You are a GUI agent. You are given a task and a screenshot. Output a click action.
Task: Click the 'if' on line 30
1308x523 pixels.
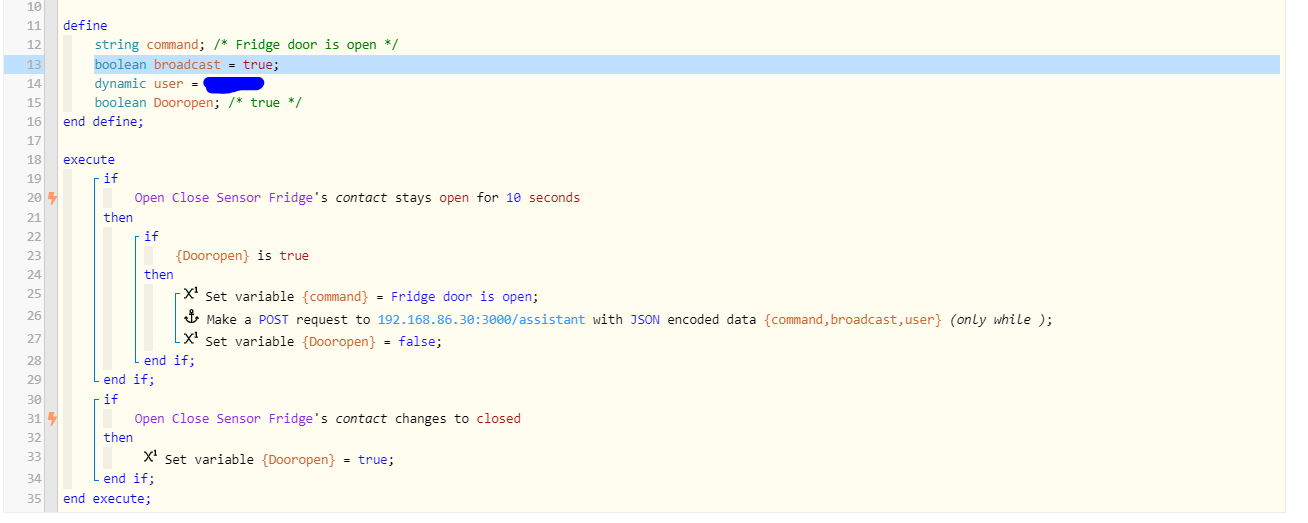[x=111, y=399]
